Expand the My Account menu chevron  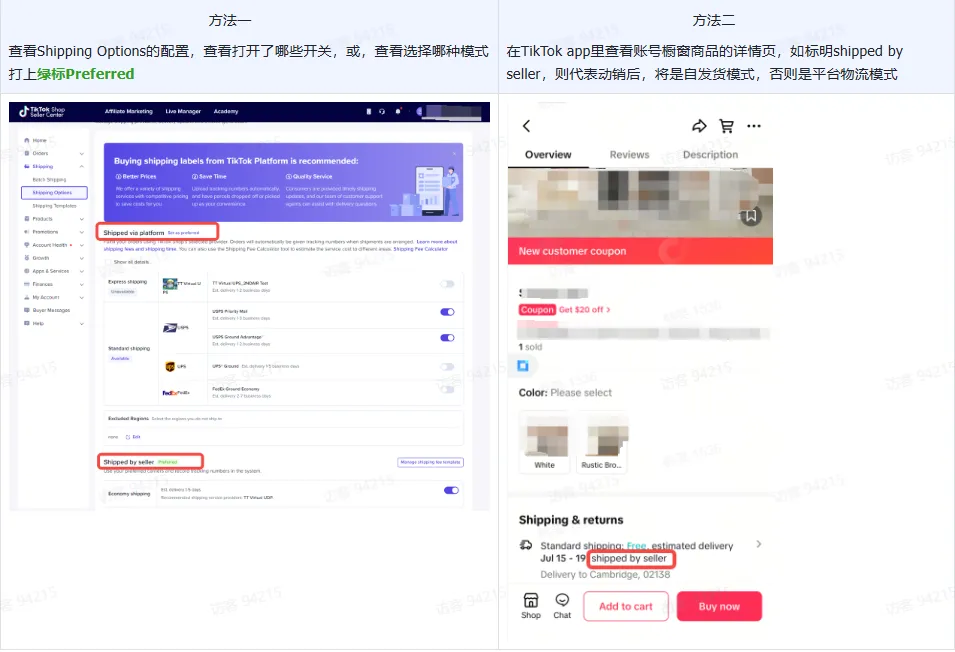click(82, 297)
